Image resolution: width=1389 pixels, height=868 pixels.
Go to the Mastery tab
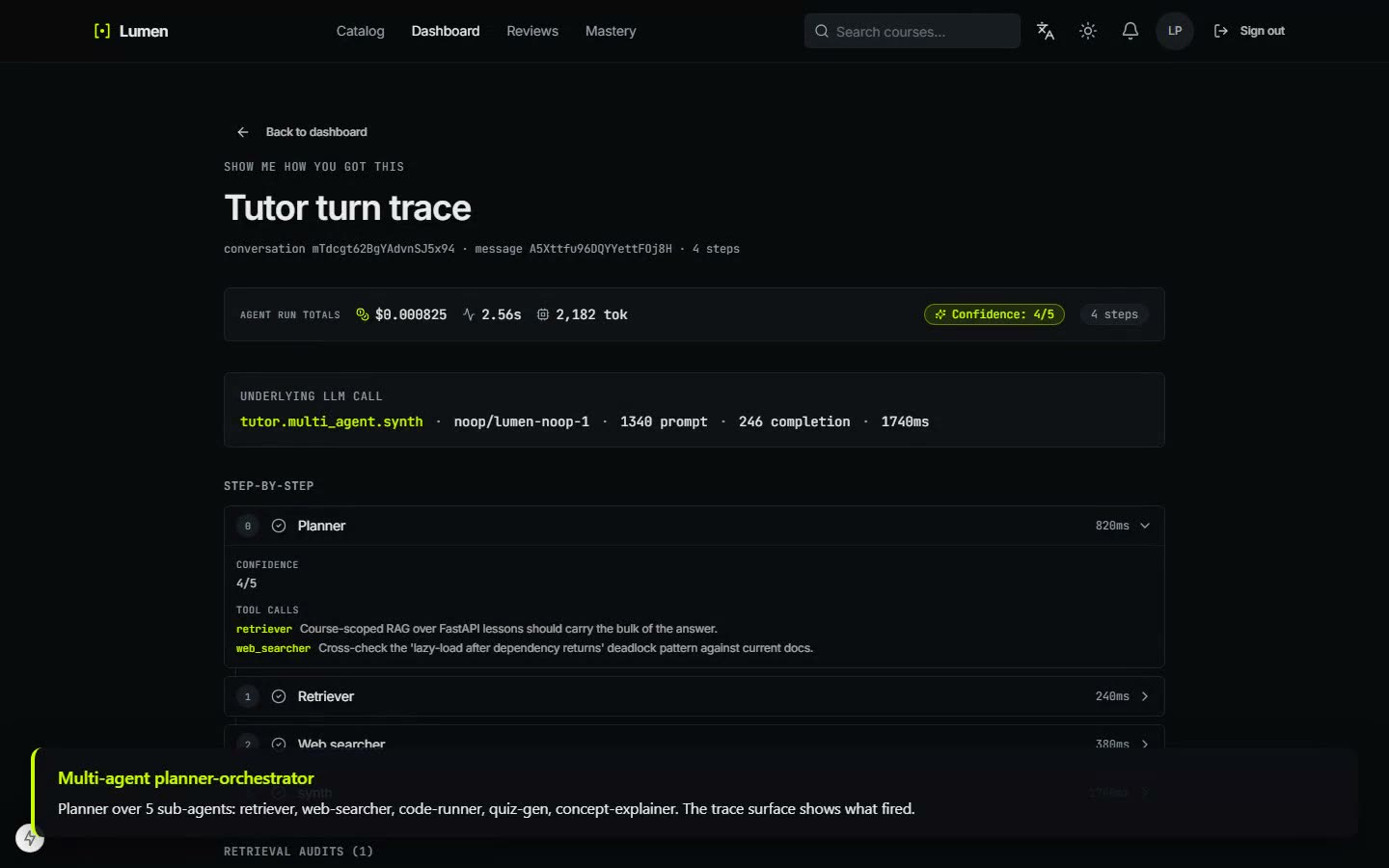[x=611, y=31]
